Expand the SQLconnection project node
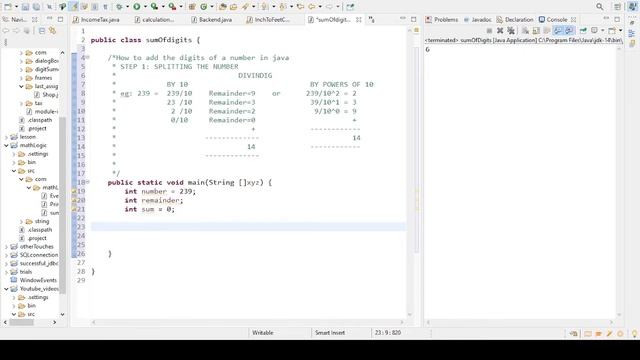The image size is (640, 360). tap(7, 255)
